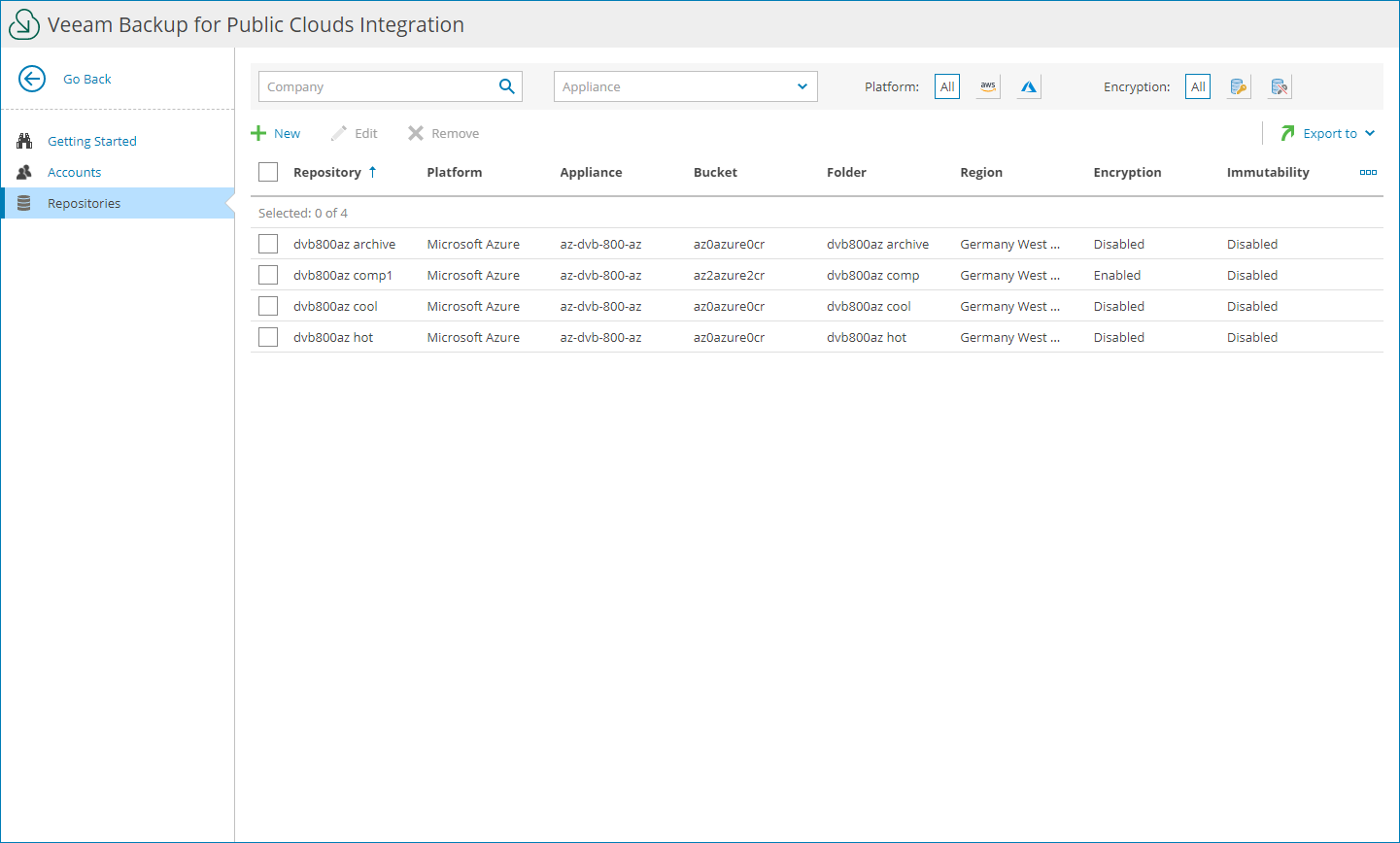The image size is (1400, 843).
Task: Open the column selection menu
Action: (1368, 172)
